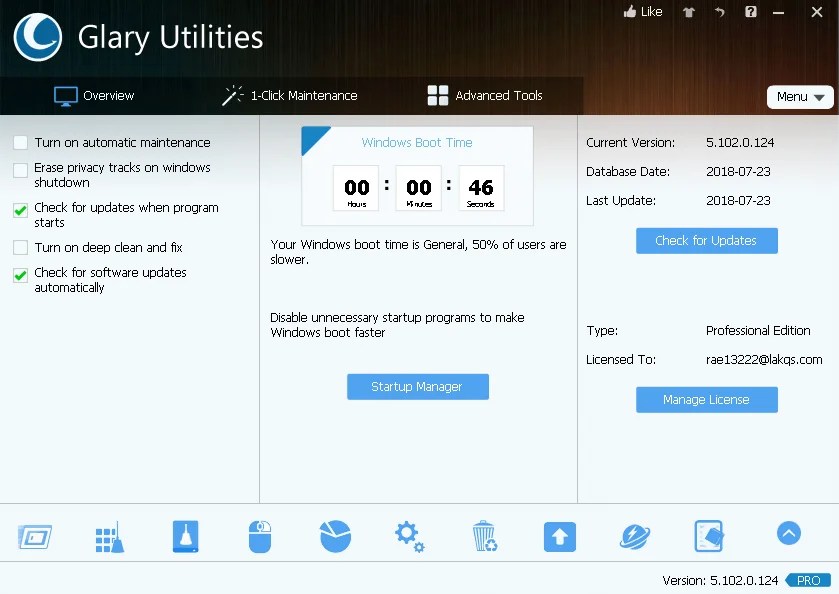The width and height of the screenshot is (839, 594).
Task: Click the Like label in title bar
Action: click(652, 11)
